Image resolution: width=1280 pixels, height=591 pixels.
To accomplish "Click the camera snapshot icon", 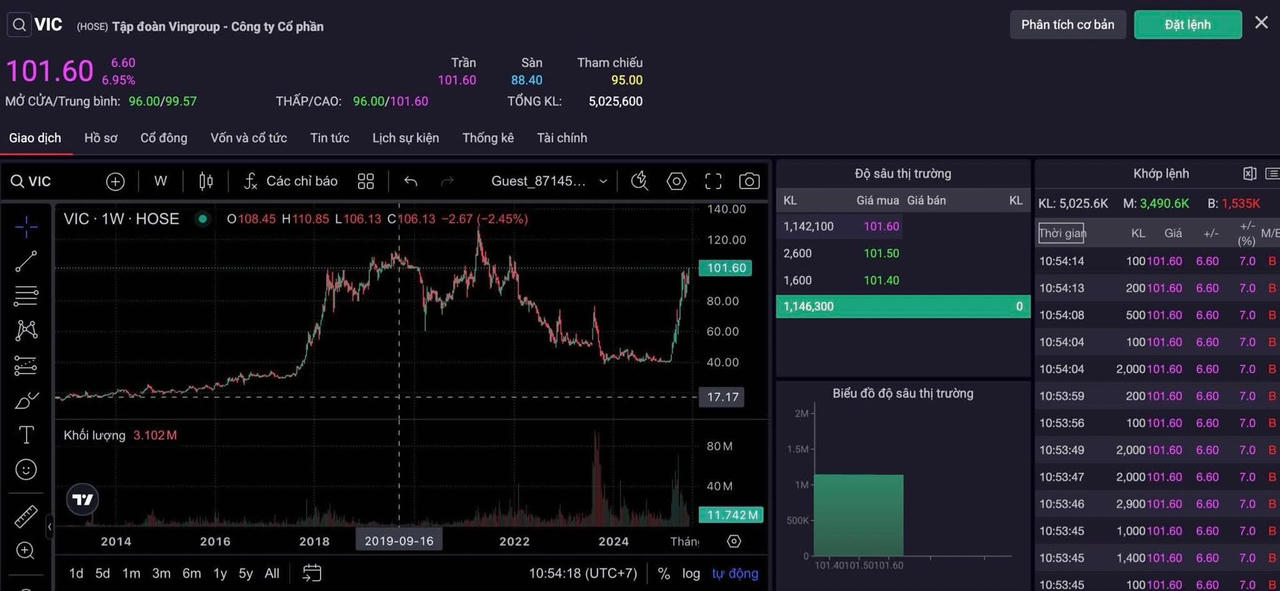I will 749,181.
